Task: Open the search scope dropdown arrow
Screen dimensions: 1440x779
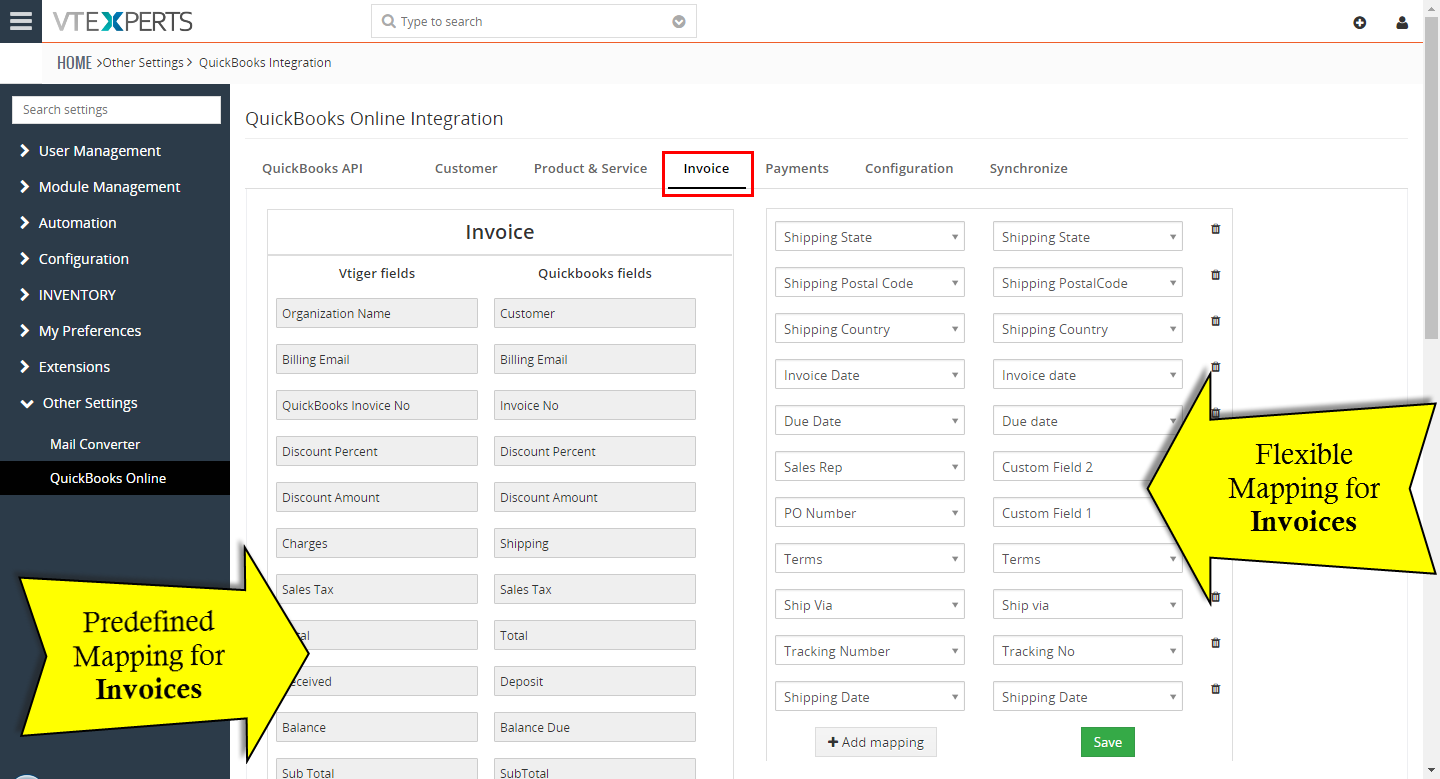Action: tap(679, 21)
